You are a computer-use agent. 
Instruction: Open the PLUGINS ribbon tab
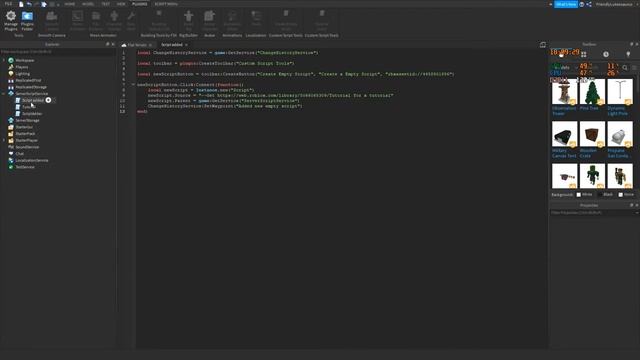pos(140,4)
